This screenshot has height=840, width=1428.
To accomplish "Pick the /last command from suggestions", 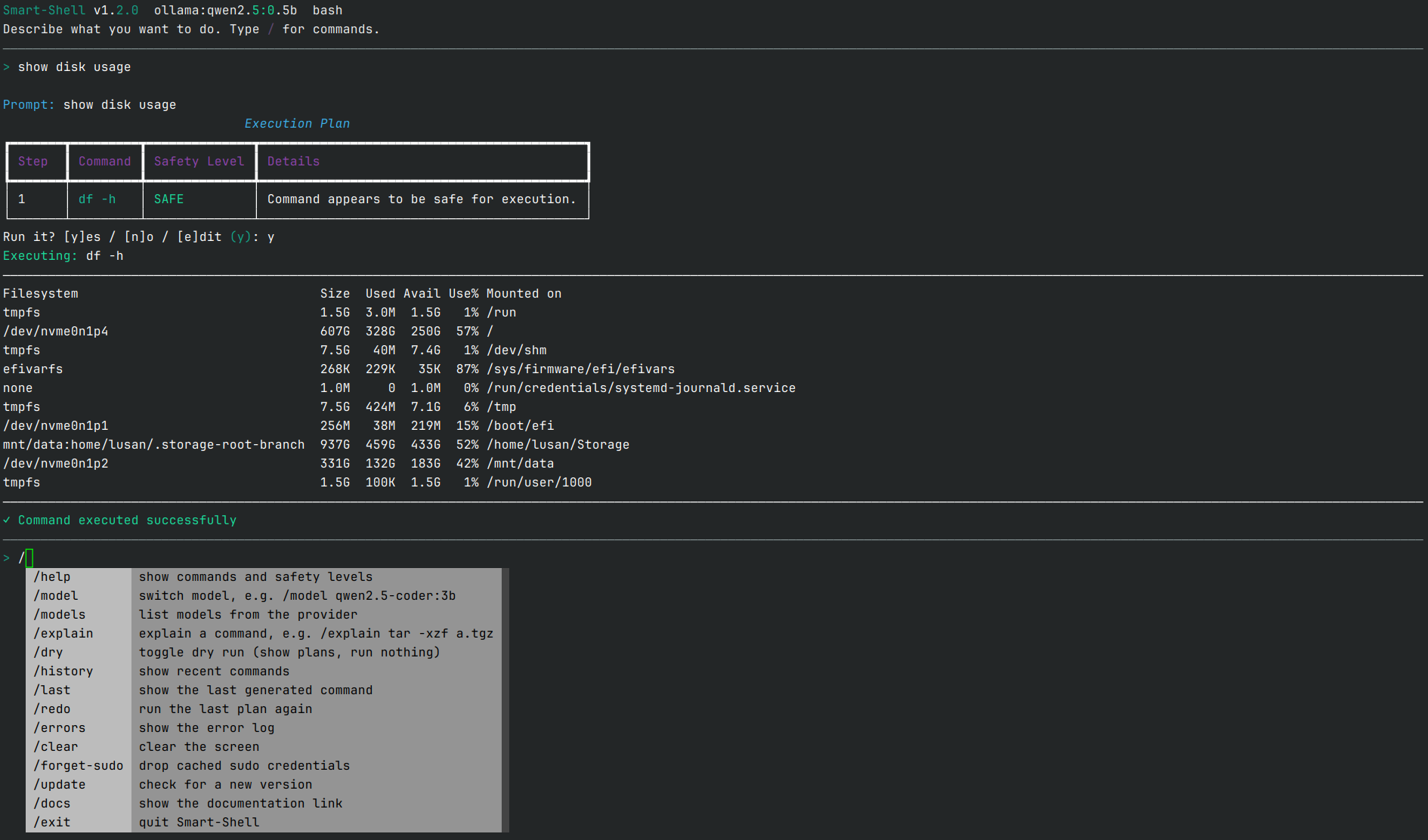I will pos(264,690).
